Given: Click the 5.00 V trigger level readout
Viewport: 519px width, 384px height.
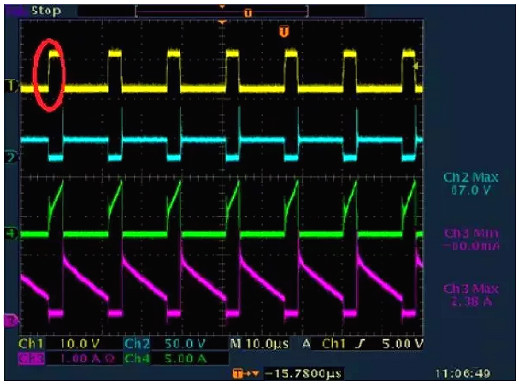Looking at the screenshot, I should tap(403, 344).
